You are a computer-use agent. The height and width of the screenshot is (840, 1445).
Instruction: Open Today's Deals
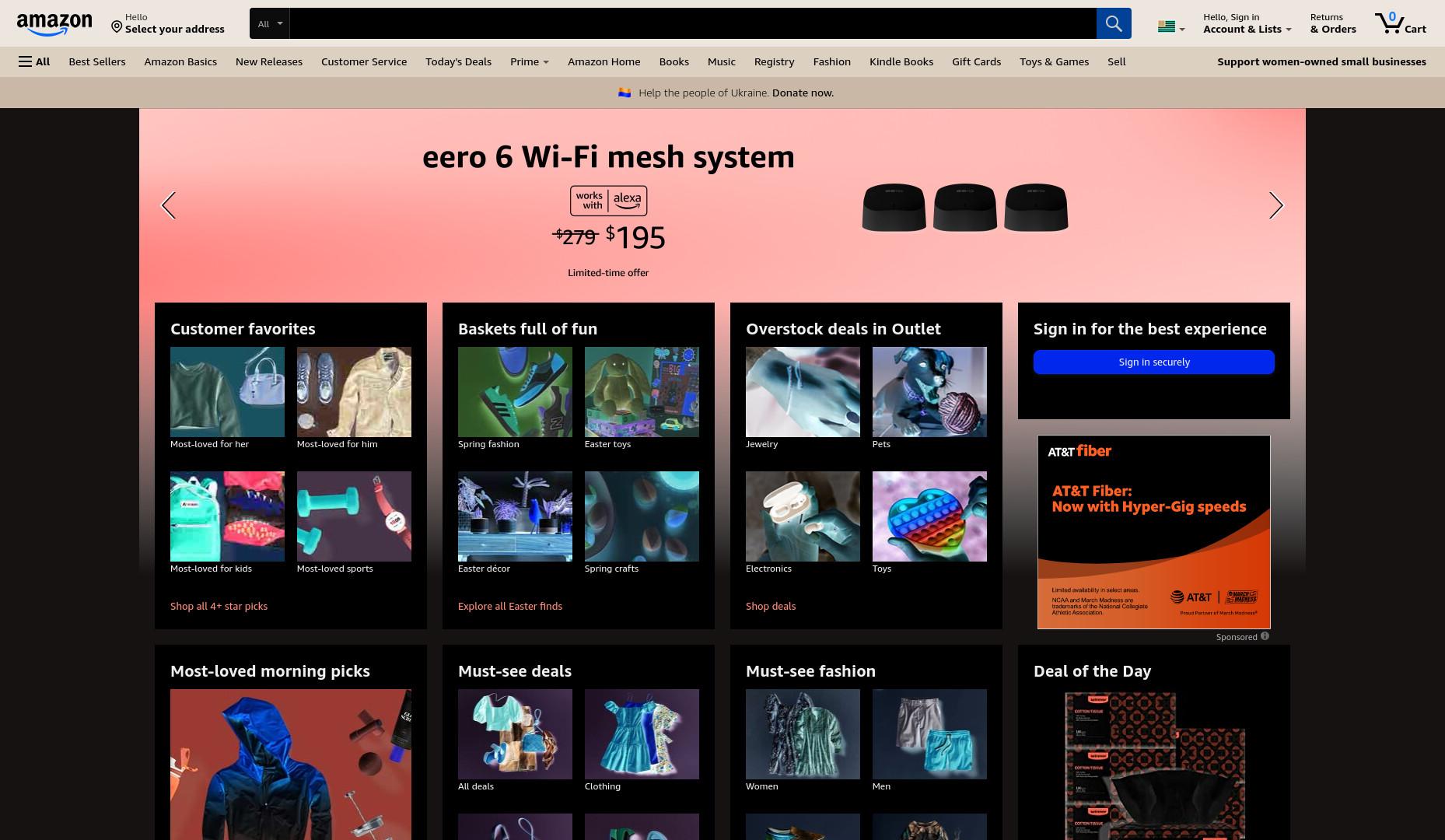[458, 61]
